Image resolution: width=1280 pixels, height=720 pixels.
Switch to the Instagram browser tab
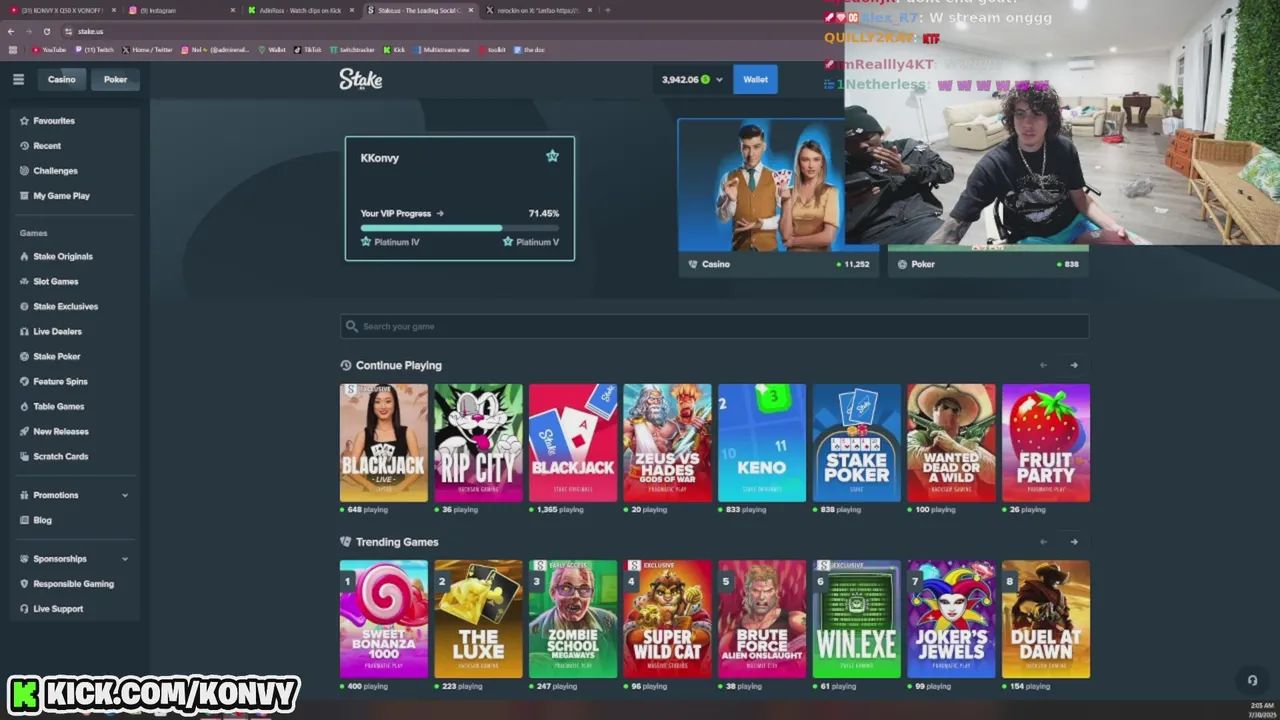[x=180, y=10]
